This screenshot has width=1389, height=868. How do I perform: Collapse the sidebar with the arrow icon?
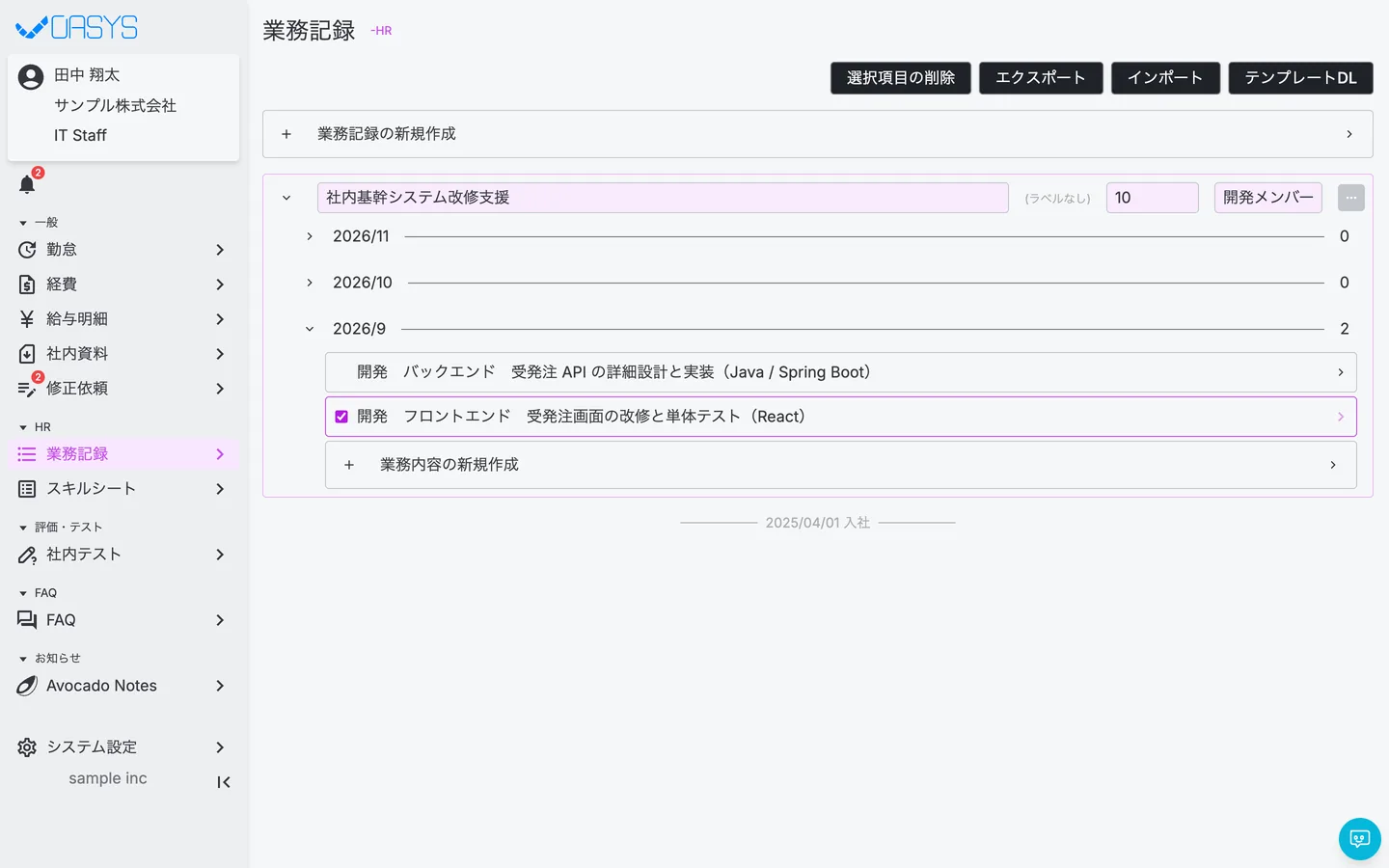[x=224, y=782]
